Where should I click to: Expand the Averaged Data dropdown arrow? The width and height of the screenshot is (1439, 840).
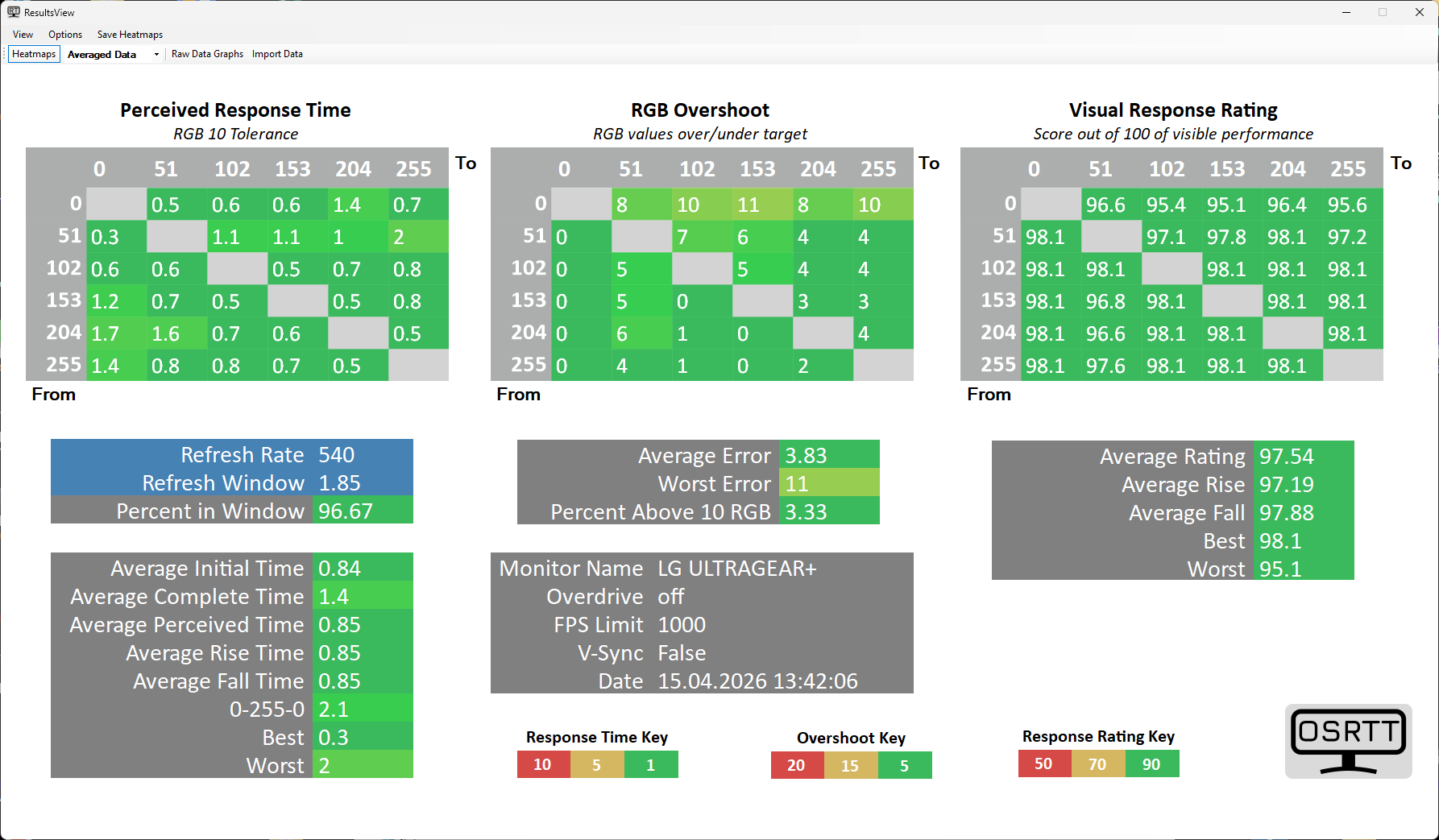point(156,55)
